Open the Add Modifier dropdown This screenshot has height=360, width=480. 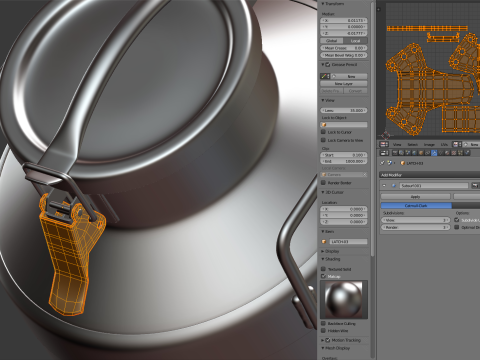430,175
